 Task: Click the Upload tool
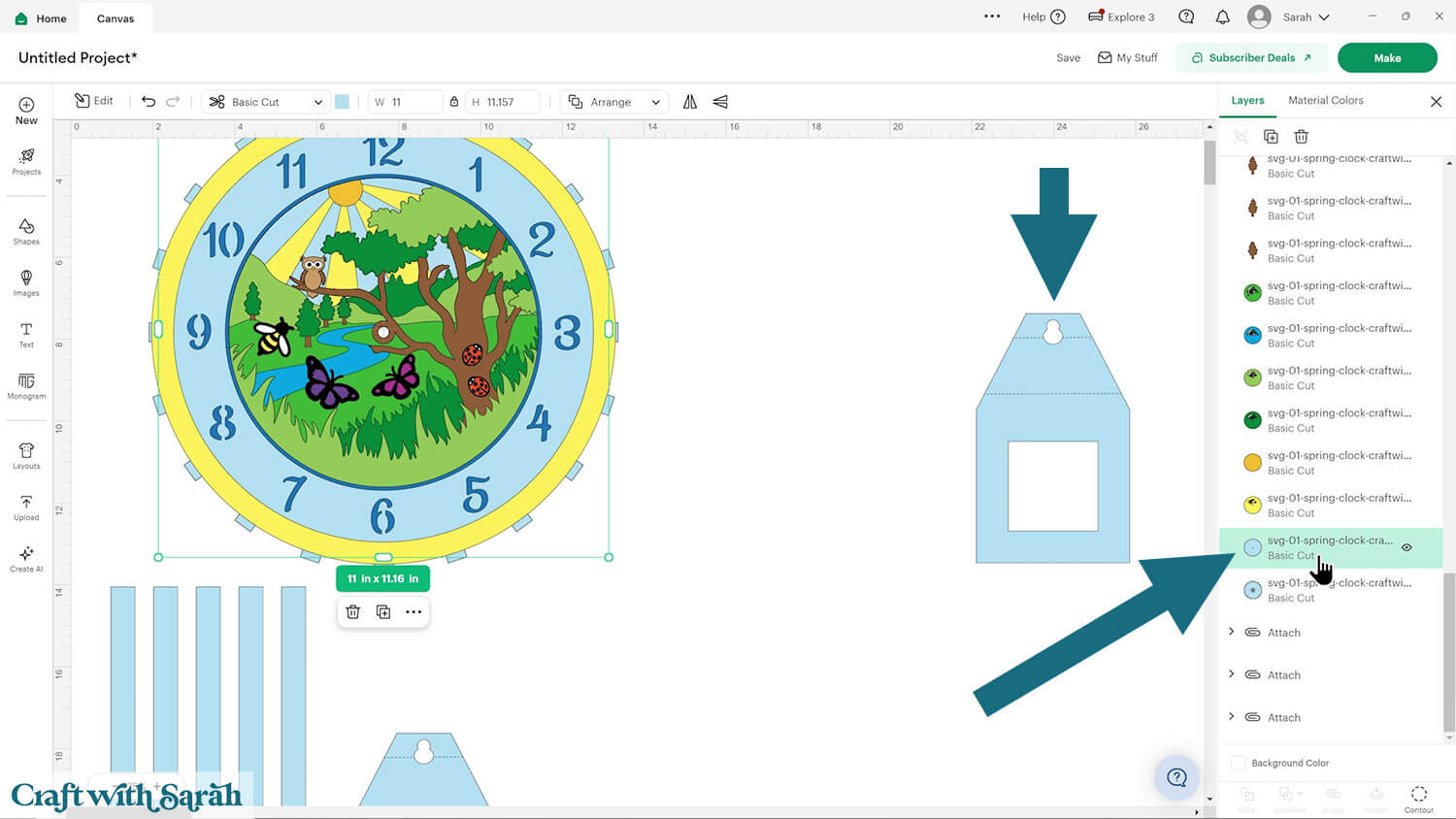[x=26, y=508]
